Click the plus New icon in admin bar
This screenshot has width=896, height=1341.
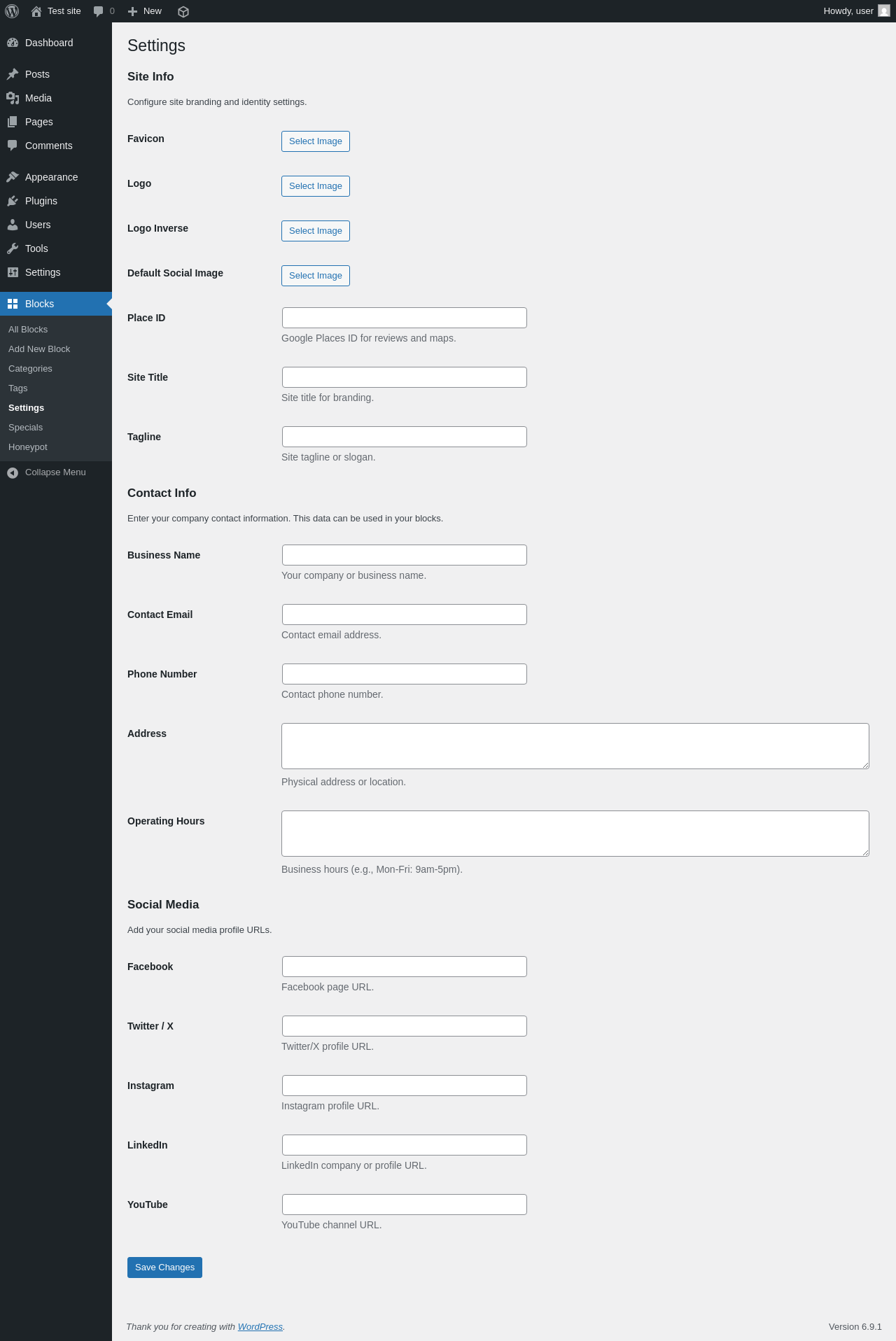pos(132,11)
